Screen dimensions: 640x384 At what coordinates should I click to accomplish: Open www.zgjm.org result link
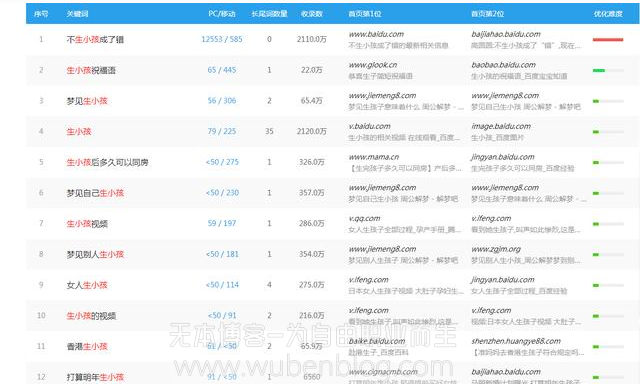tap(496, 249)
